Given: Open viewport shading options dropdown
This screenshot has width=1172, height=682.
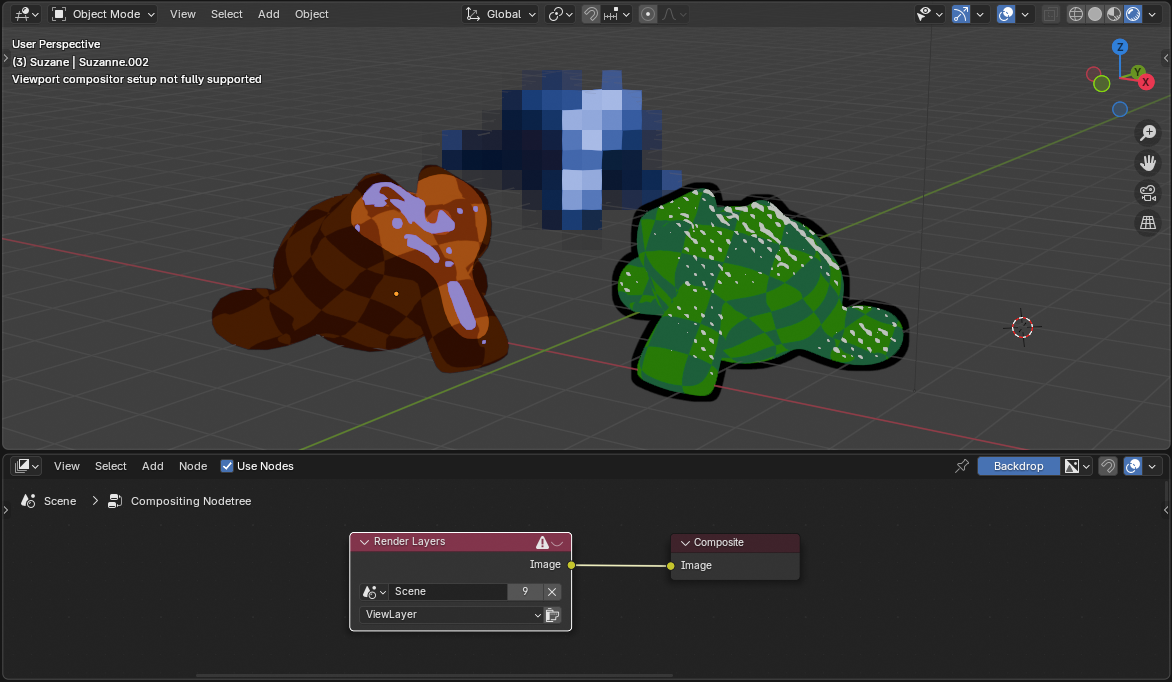Looking at the screenshot, I should tap(1152, 14).
